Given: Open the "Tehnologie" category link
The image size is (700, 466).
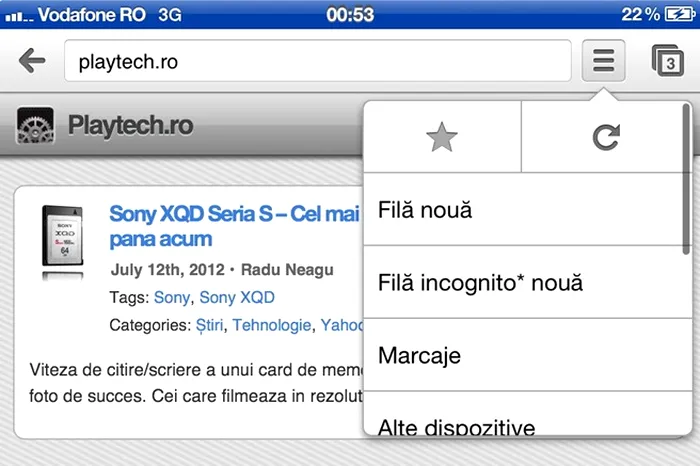Looking at the screenshot, I should point(272,325).
